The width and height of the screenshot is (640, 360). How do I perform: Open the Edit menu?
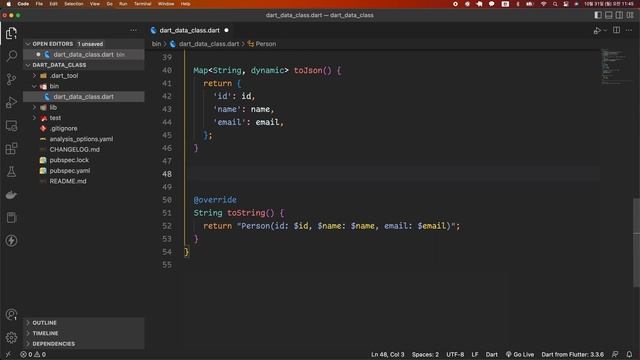tap(53, 4)
